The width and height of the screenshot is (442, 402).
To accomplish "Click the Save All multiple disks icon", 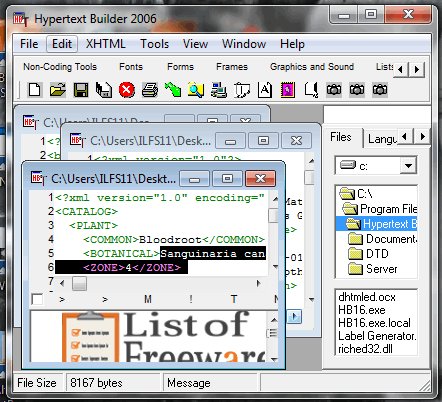I will 104,90.
